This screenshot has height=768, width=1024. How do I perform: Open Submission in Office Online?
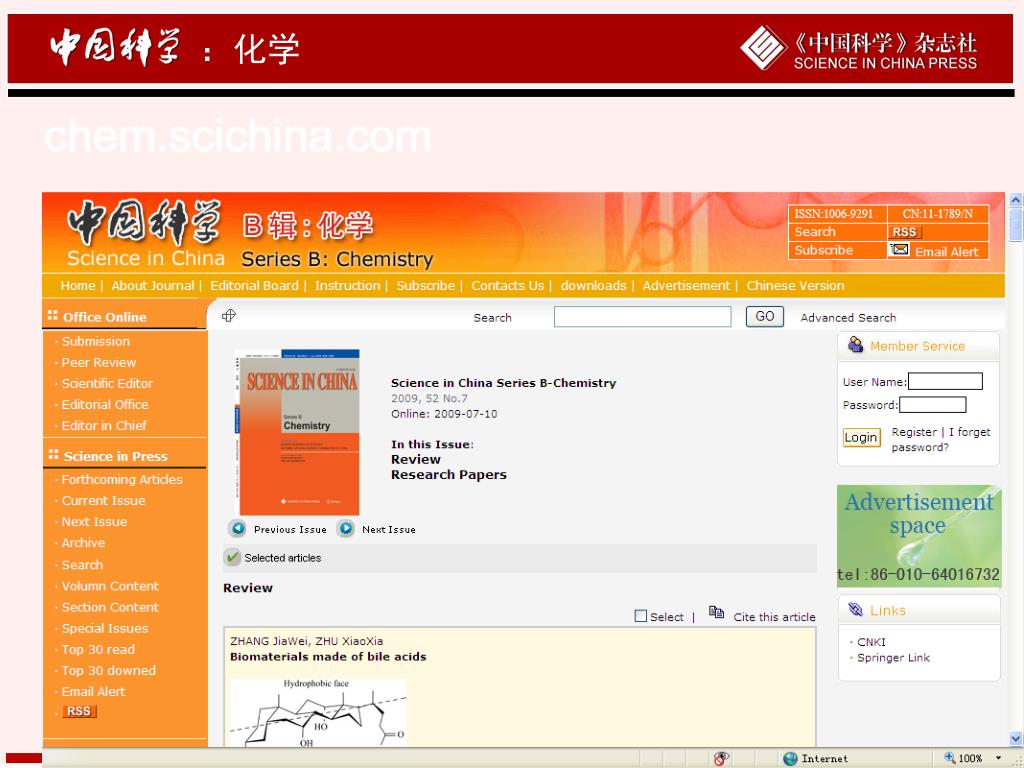[x=96, y=341]
